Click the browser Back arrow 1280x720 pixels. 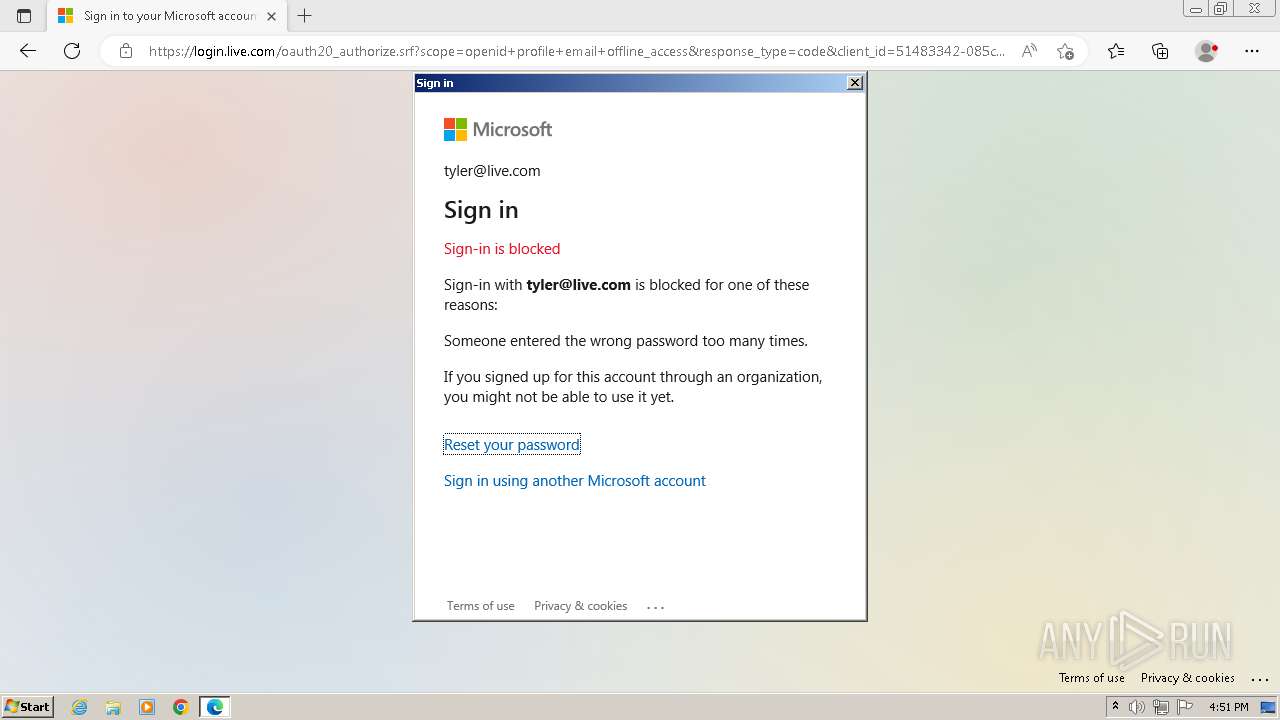28,51
